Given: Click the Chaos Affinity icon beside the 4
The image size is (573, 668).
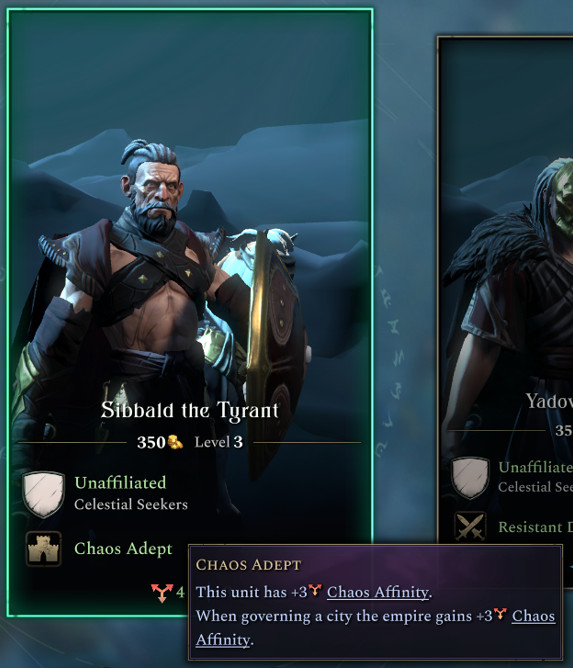Looking at the screenshot, I should (x=162, y=593).
